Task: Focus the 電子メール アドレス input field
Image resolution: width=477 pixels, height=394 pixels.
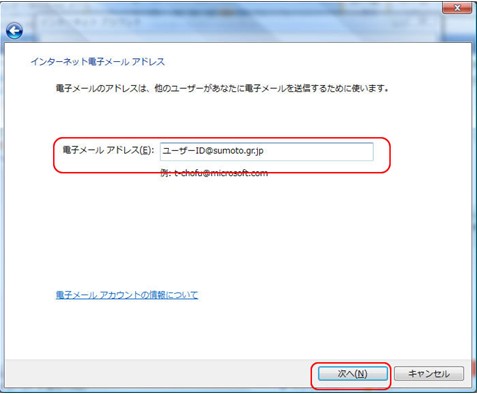Action: [x=266, y=152]
